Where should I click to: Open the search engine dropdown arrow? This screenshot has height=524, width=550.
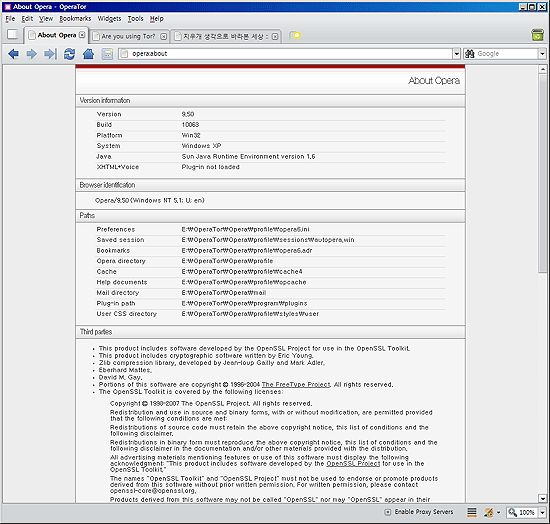point(542,54)
